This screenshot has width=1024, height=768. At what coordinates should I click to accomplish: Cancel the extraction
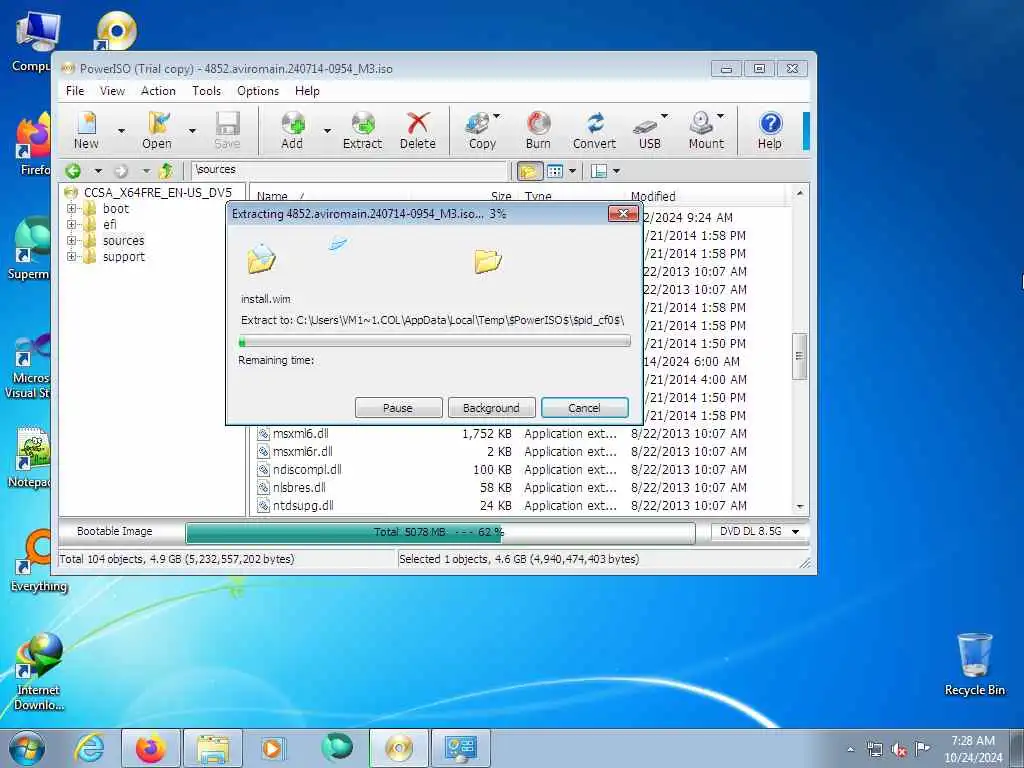pos(584,408)
